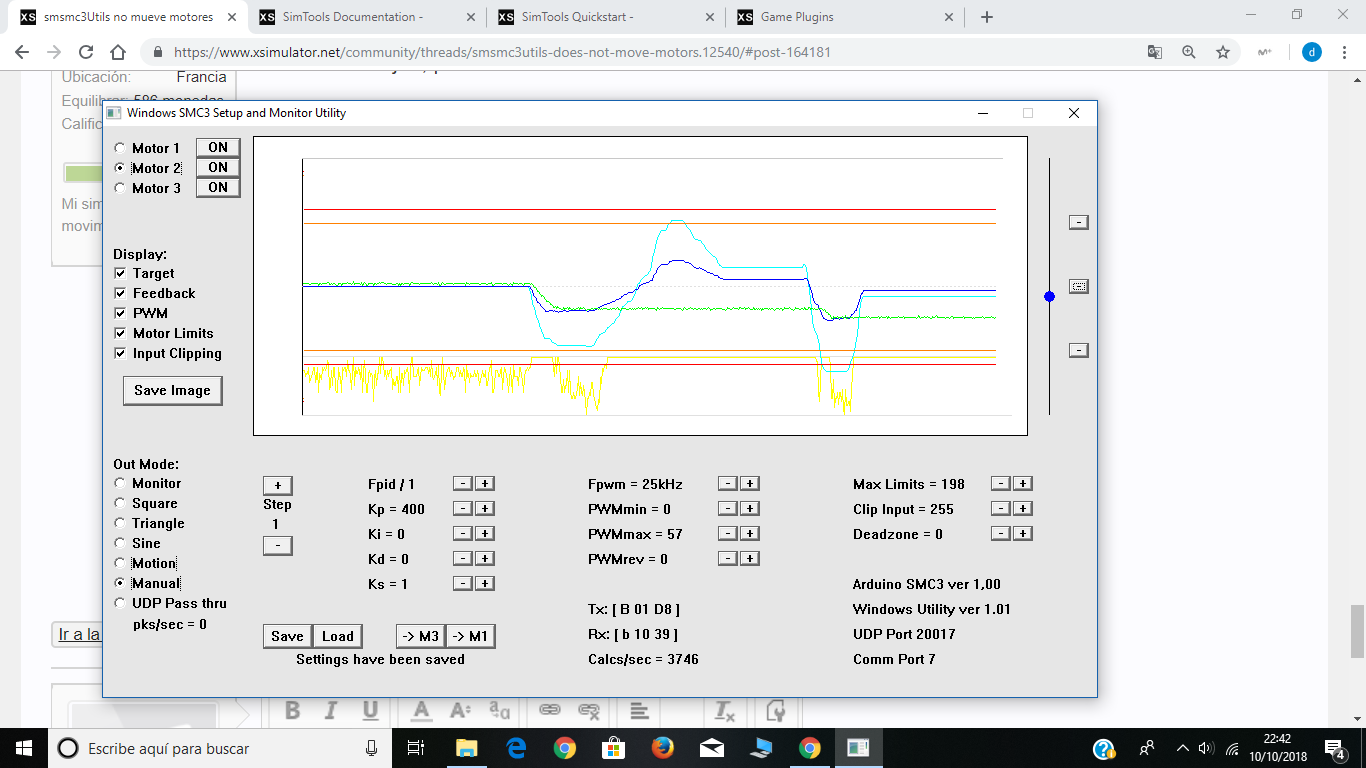Select Motor 3 radio button

coord(120,188)
